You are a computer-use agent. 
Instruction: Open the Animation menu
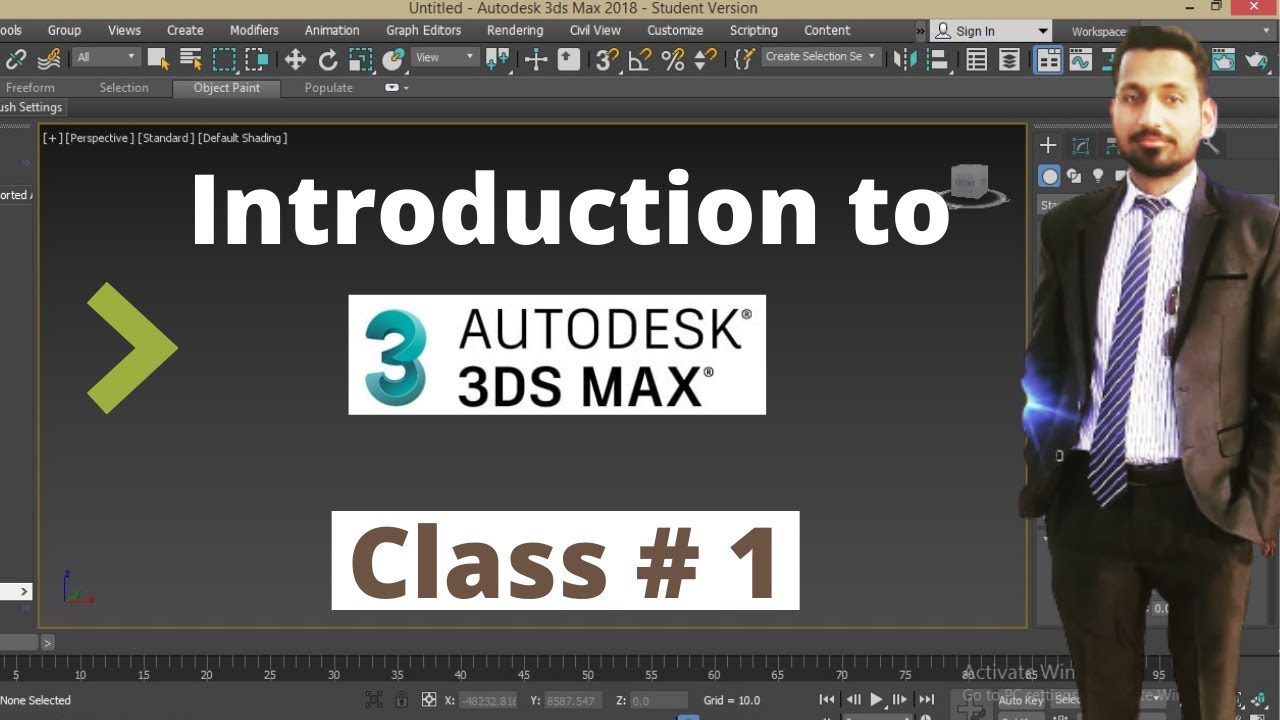tap(332, 30)
